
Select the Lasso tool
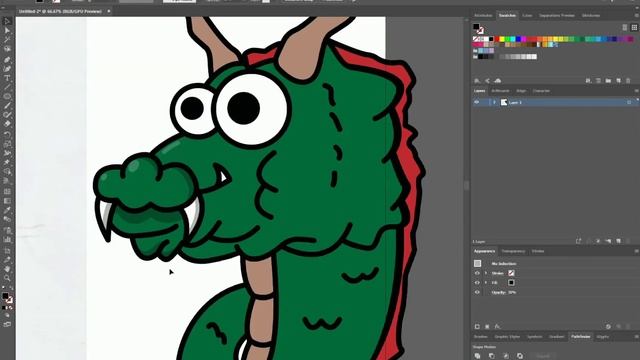click(7, 49)
